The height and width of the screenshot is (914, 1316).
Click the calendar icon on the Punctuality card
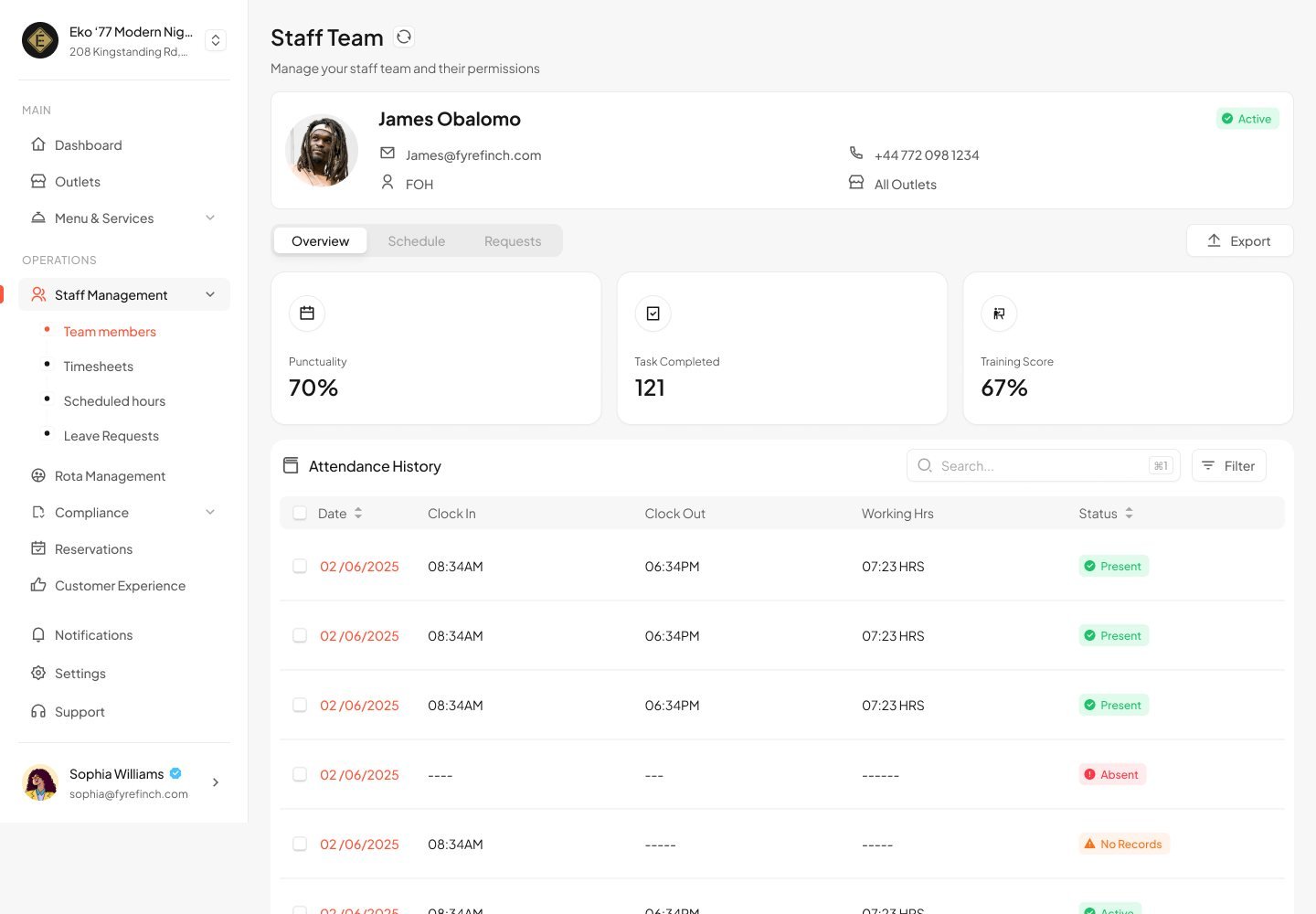[307, 314]
